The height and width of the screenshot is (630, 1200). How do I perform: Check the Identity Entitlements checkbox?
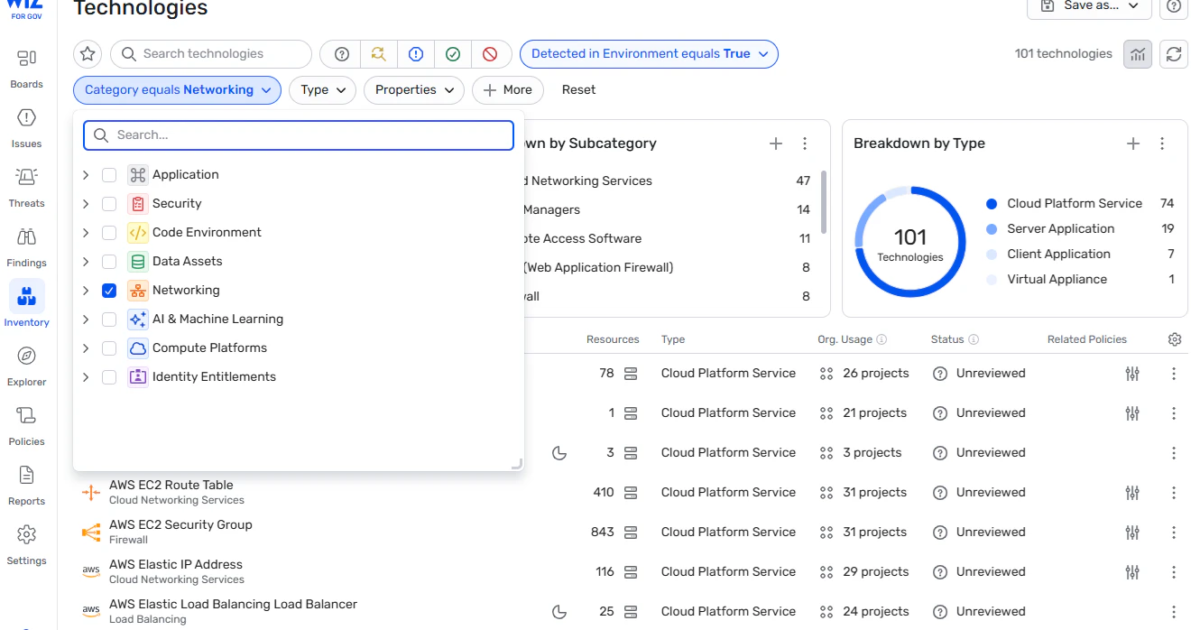coord(109,378)
